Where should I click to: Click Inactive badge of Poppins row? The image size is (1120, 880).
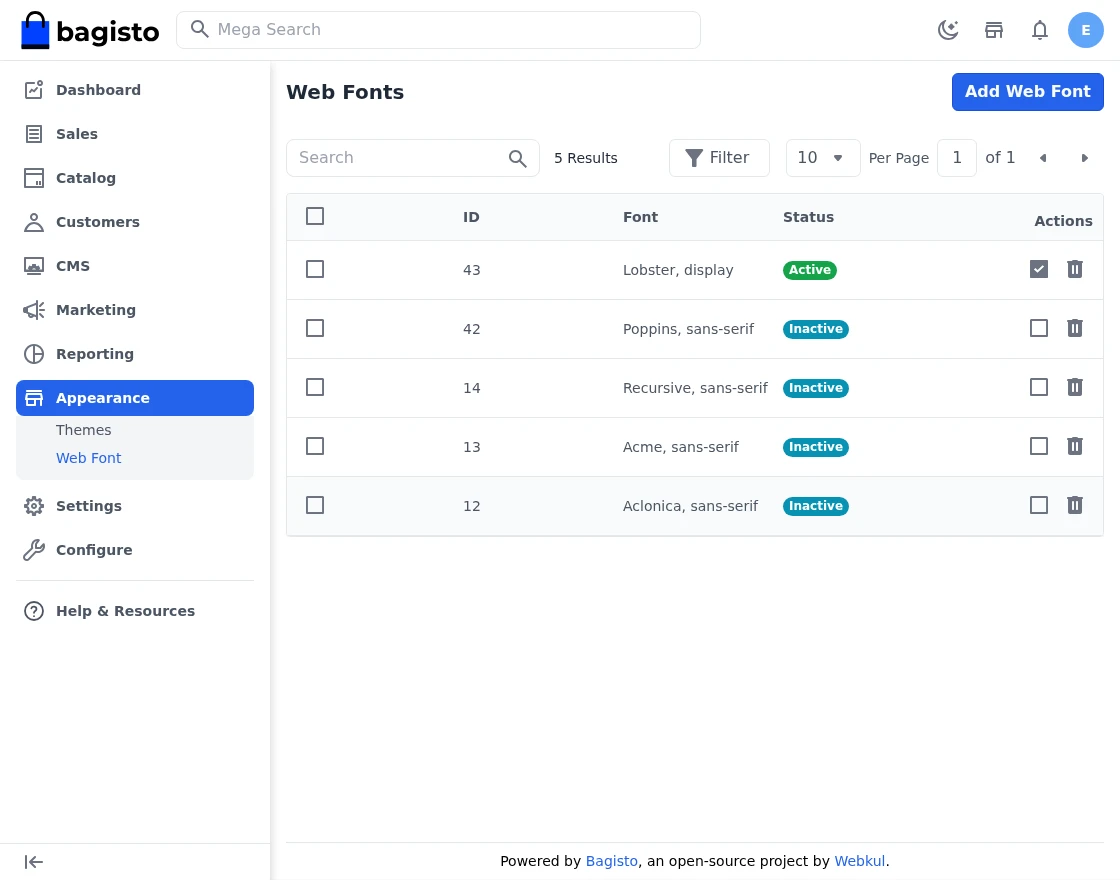click(815, 329)
